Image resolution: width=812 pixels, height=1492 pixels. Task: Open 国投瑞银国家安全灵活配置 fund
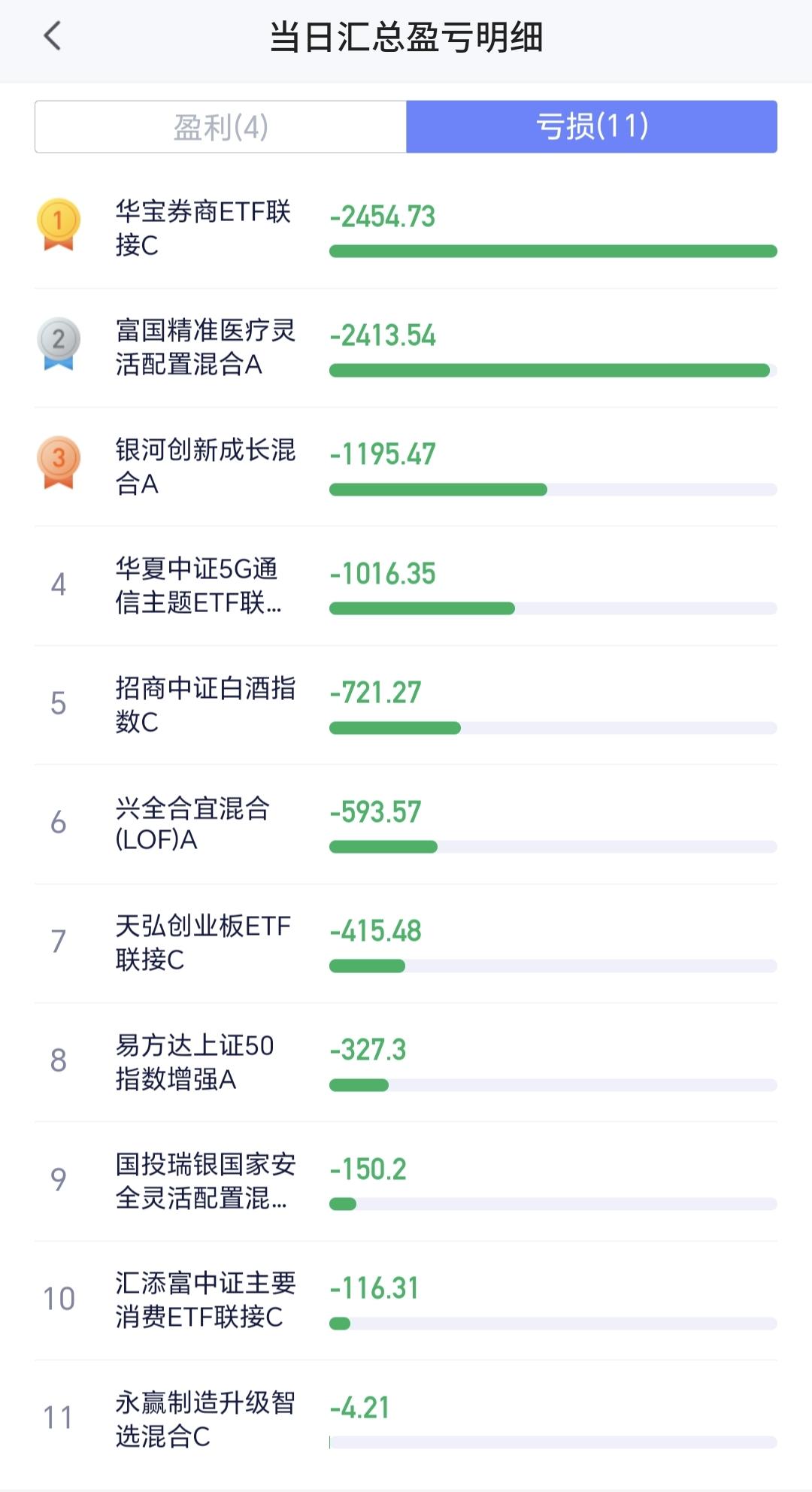coord(205,1181)
